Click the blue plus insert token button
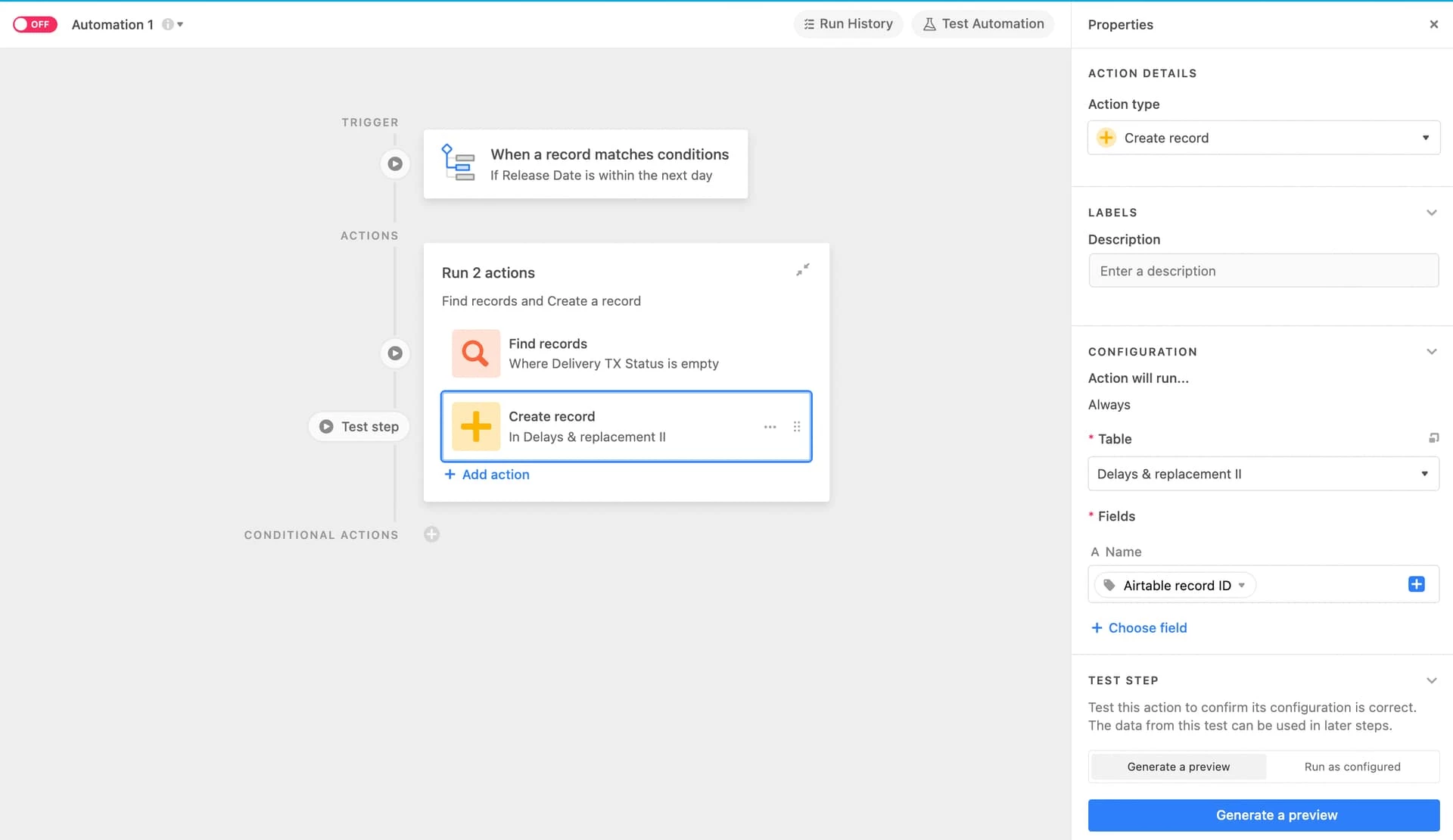The width and height of the screenshot is (1453, 840). (x=1416, y=584)
